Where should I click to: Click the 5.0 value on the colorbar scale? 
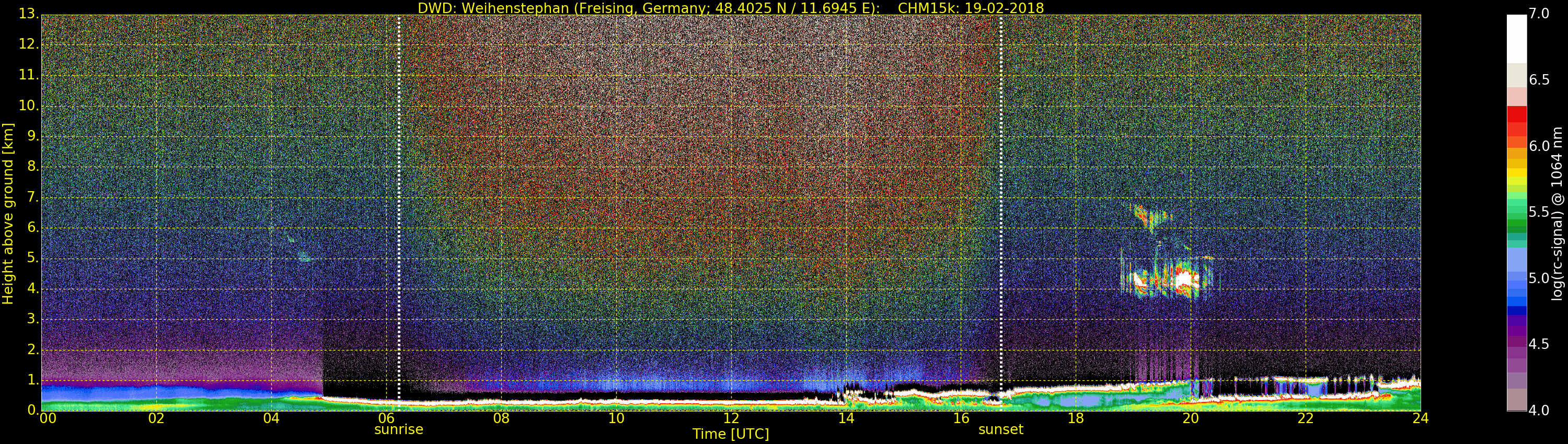(1539, 278)
